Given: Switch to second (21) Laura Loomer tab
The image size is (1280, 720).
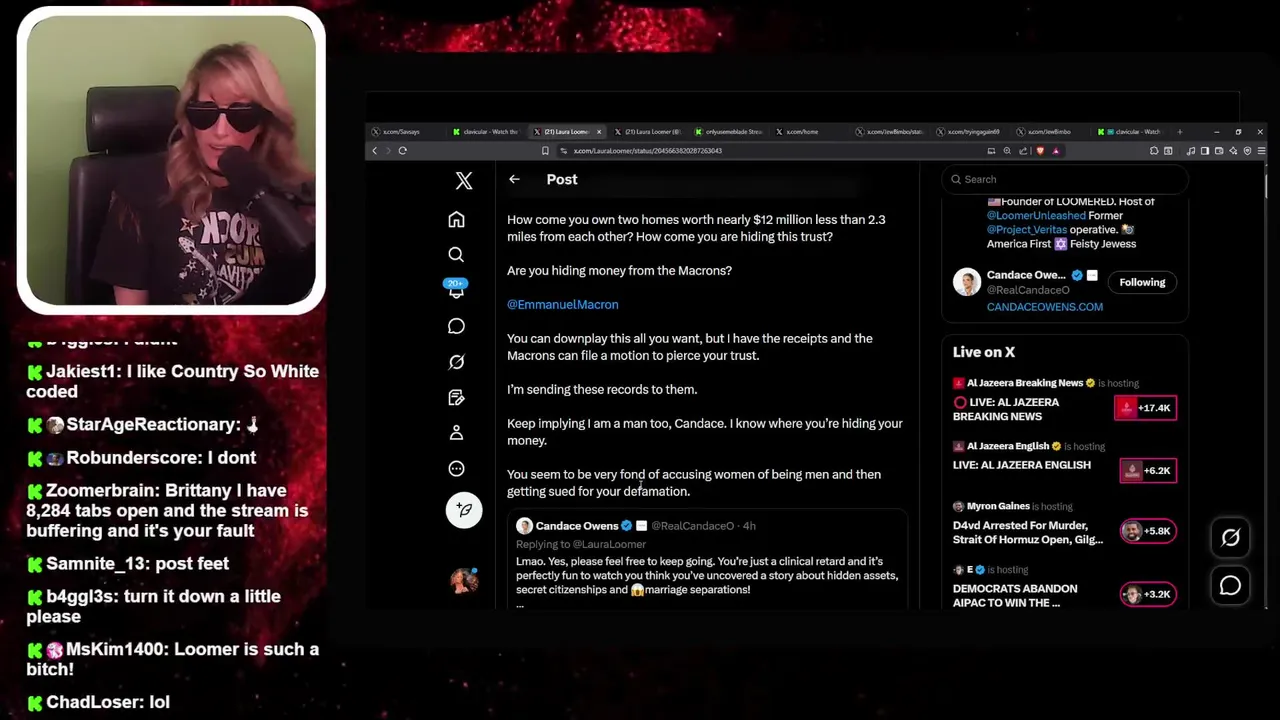Looking at the screenshot, I should (x=648, y=132).
